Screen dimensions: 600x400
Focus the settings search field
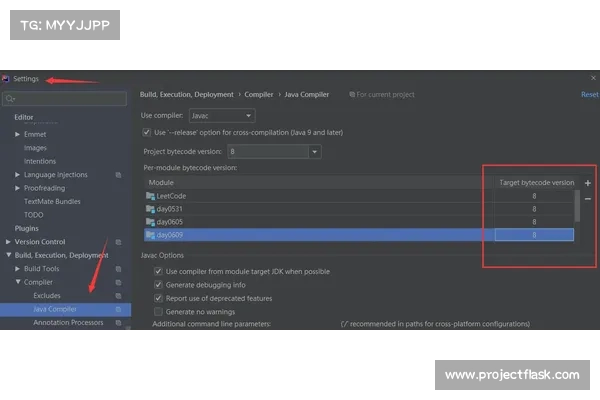(x=64, y=99)
